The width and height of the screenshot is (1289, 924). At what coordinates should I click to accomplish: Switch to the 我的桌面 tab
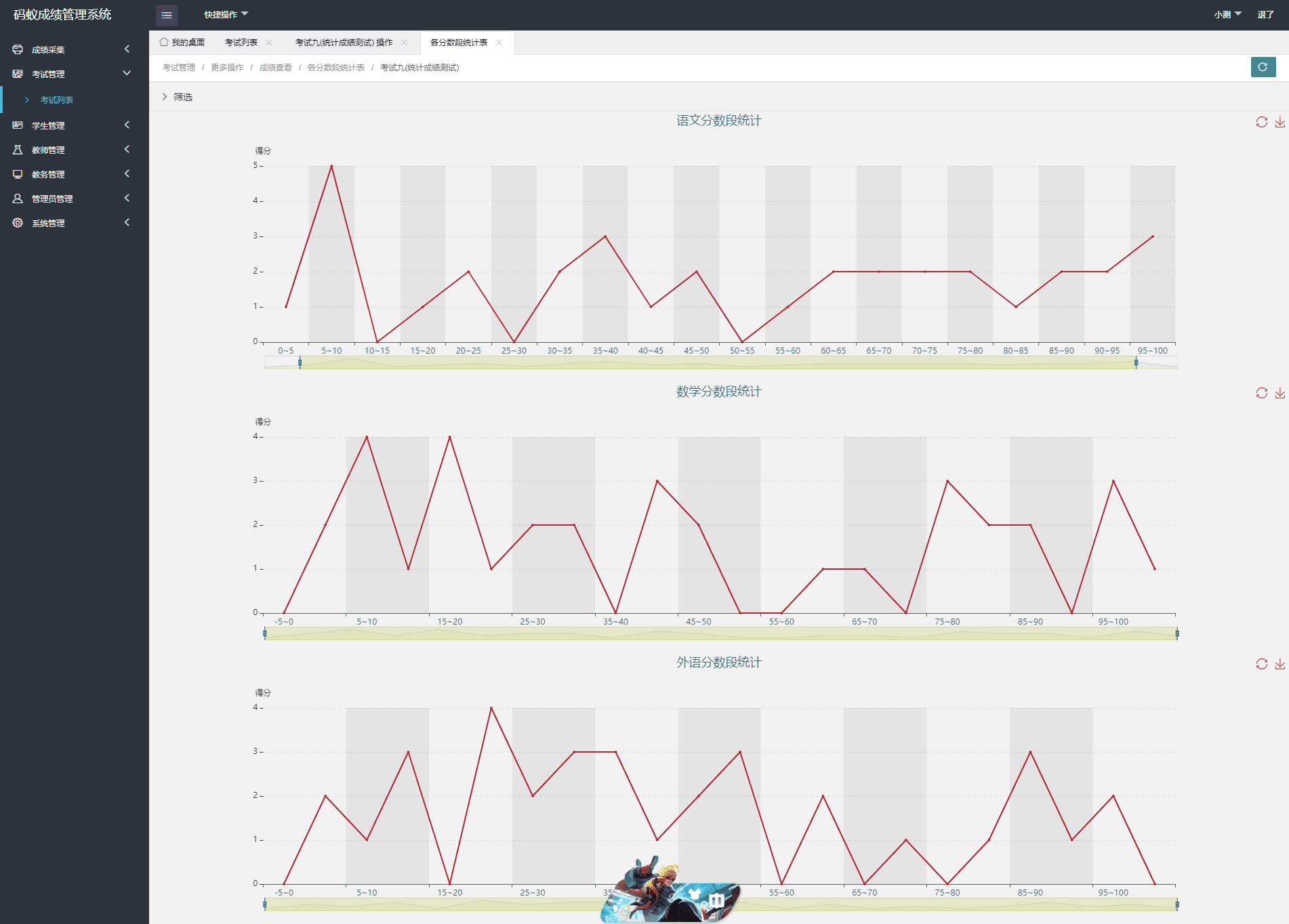click(x=182, y=42)
